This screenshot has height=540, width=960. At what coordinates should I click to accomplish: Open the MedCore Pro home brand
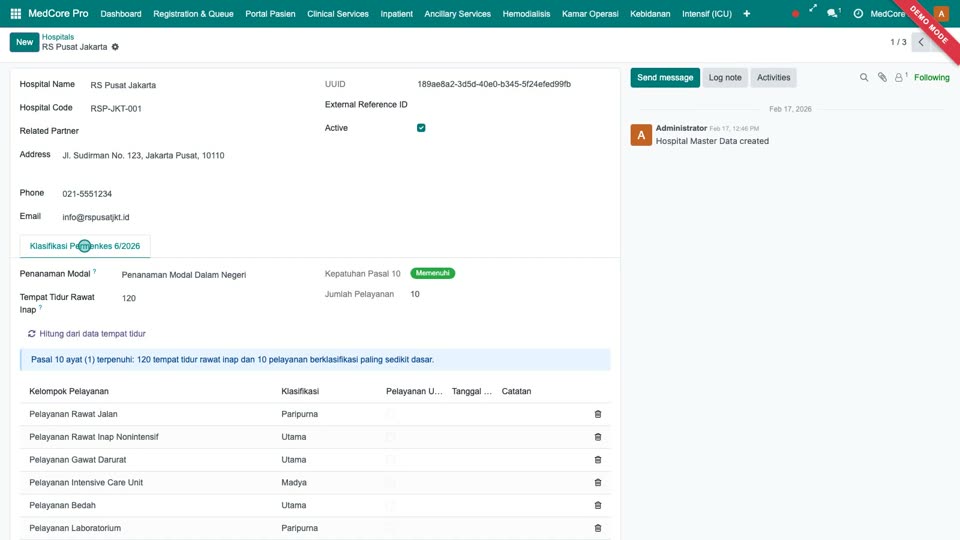tap(58, 13)
